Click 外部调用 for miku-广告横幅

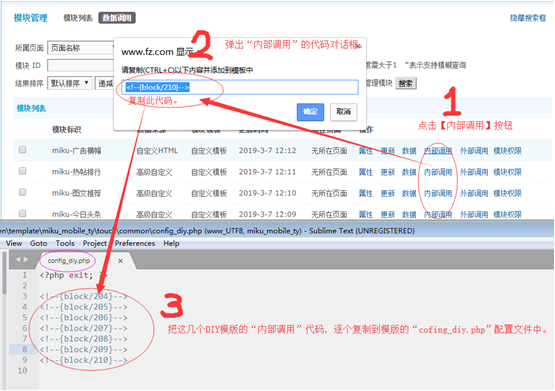[474, 151]
